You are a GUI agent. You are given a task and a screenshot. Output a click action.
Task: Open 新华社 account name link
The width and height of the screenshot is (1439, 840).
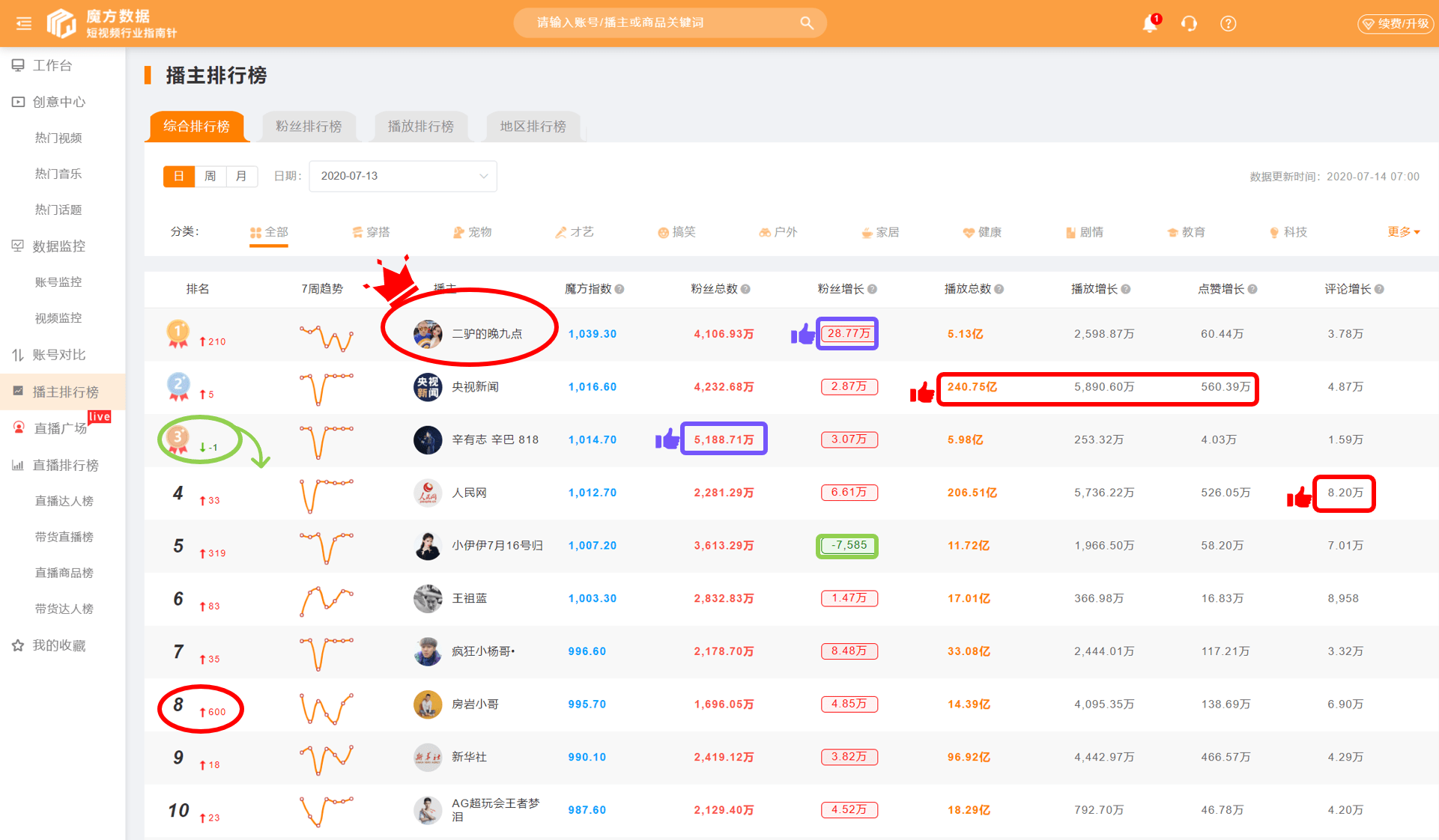click(x=470, y=757)
